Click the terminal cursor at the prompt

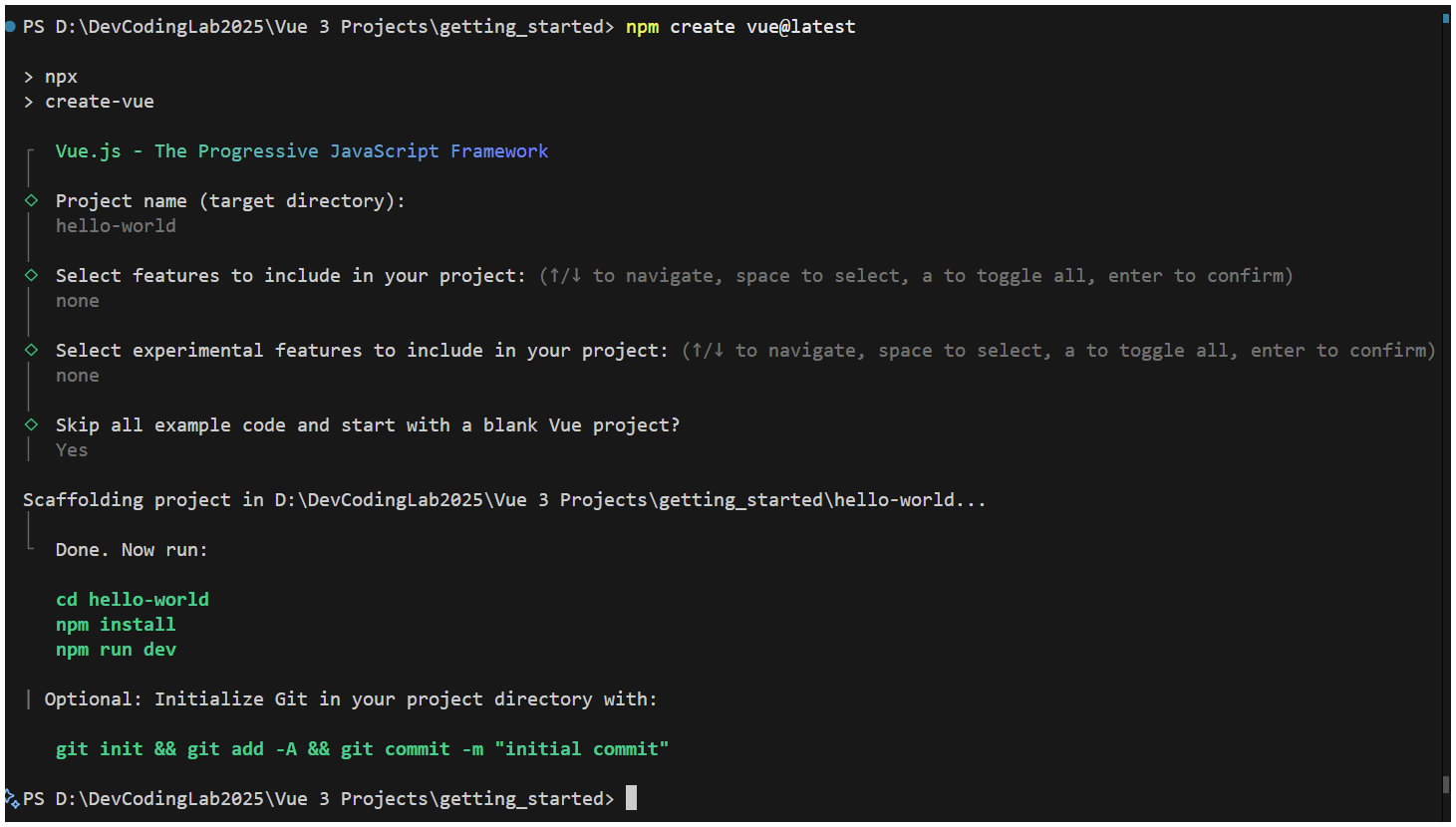point(631,798)
